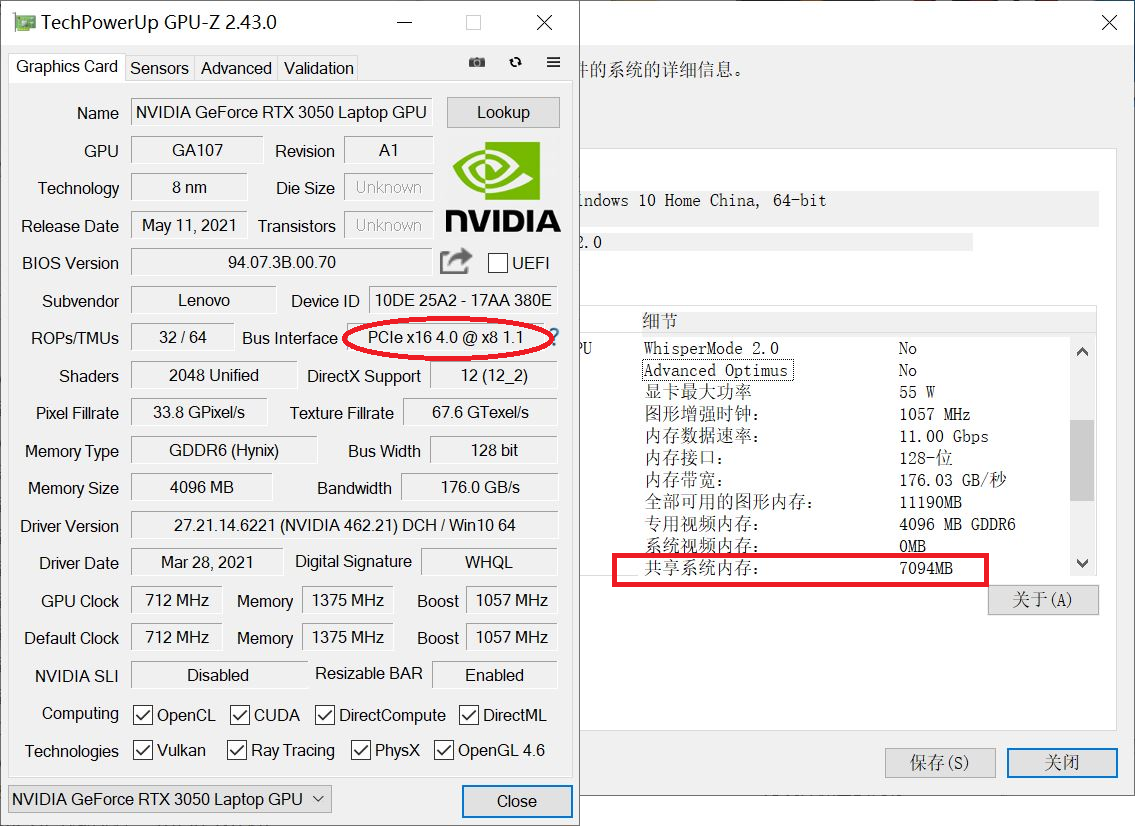The width and height of the screenshot is (1137, 826).
Task: Open the GPU selection dropdown
Action: pyautogui.click(x=170, y=799)
